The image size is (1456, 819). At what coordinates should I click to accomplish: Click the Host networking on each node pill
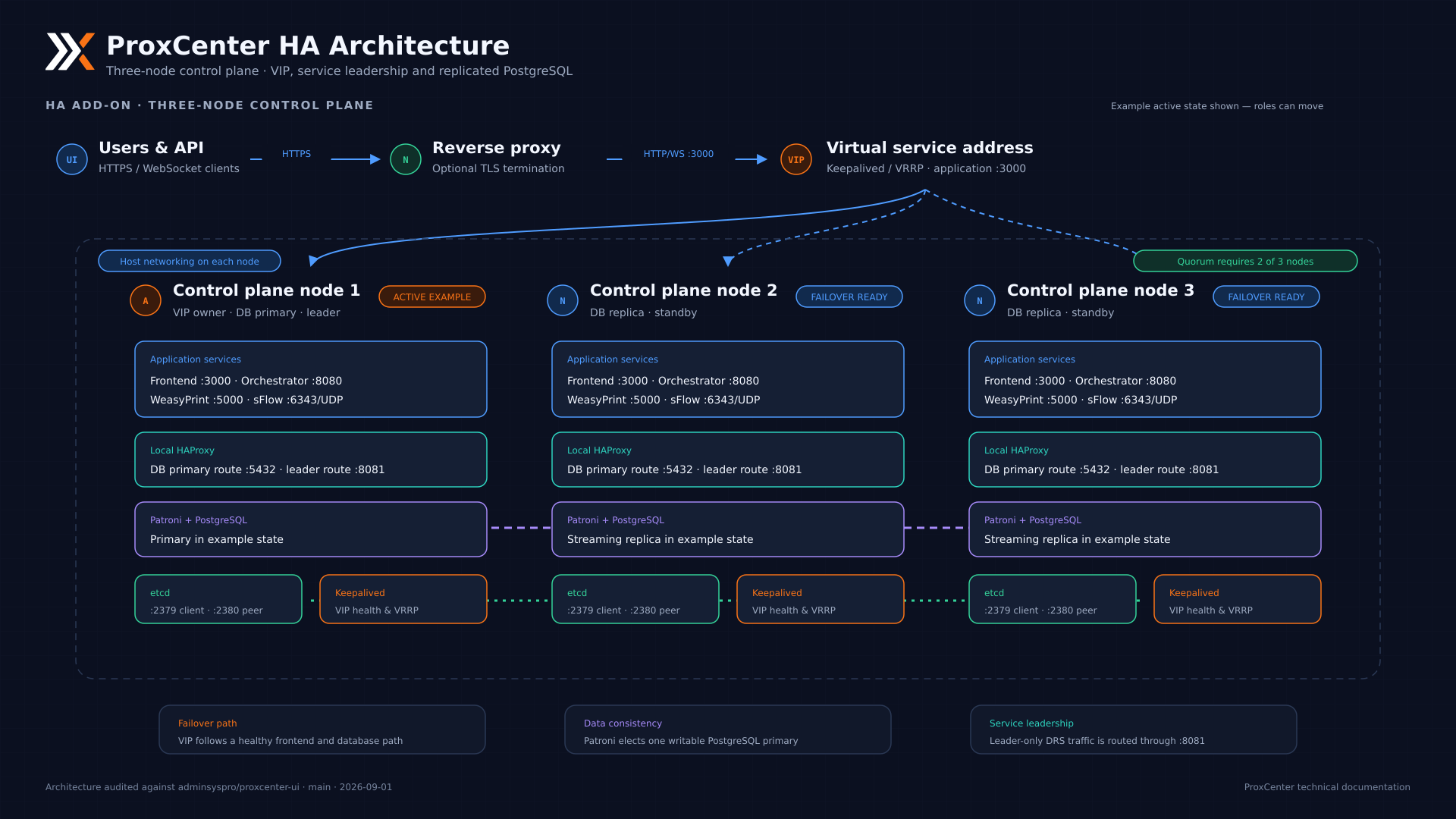190,261
